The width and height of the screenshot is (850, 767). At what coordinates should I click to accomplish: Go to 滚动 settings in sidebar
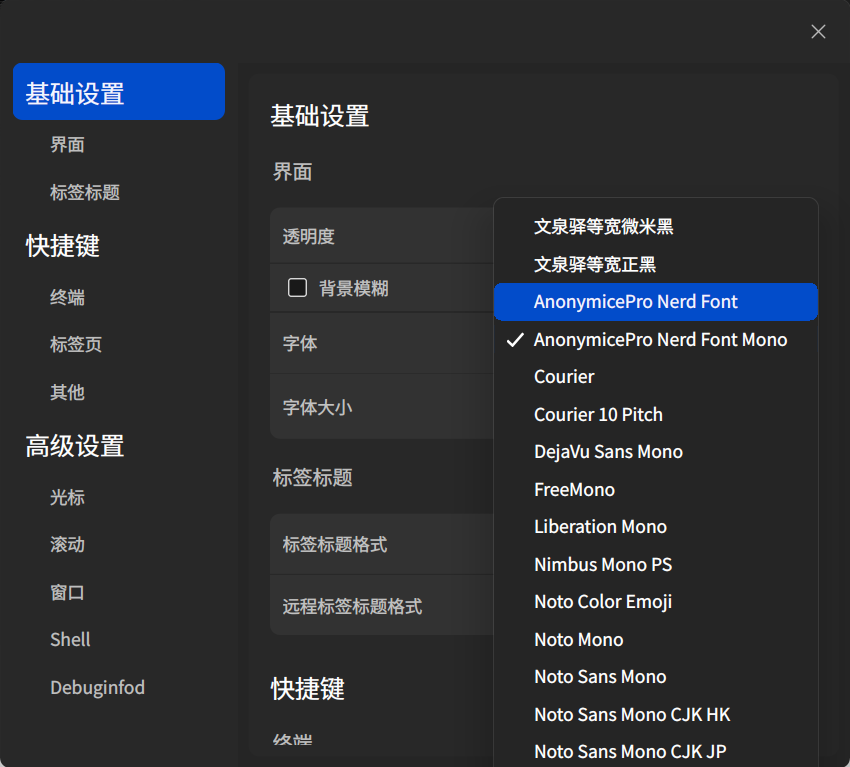pyautogui.click(x=67, y=544)
